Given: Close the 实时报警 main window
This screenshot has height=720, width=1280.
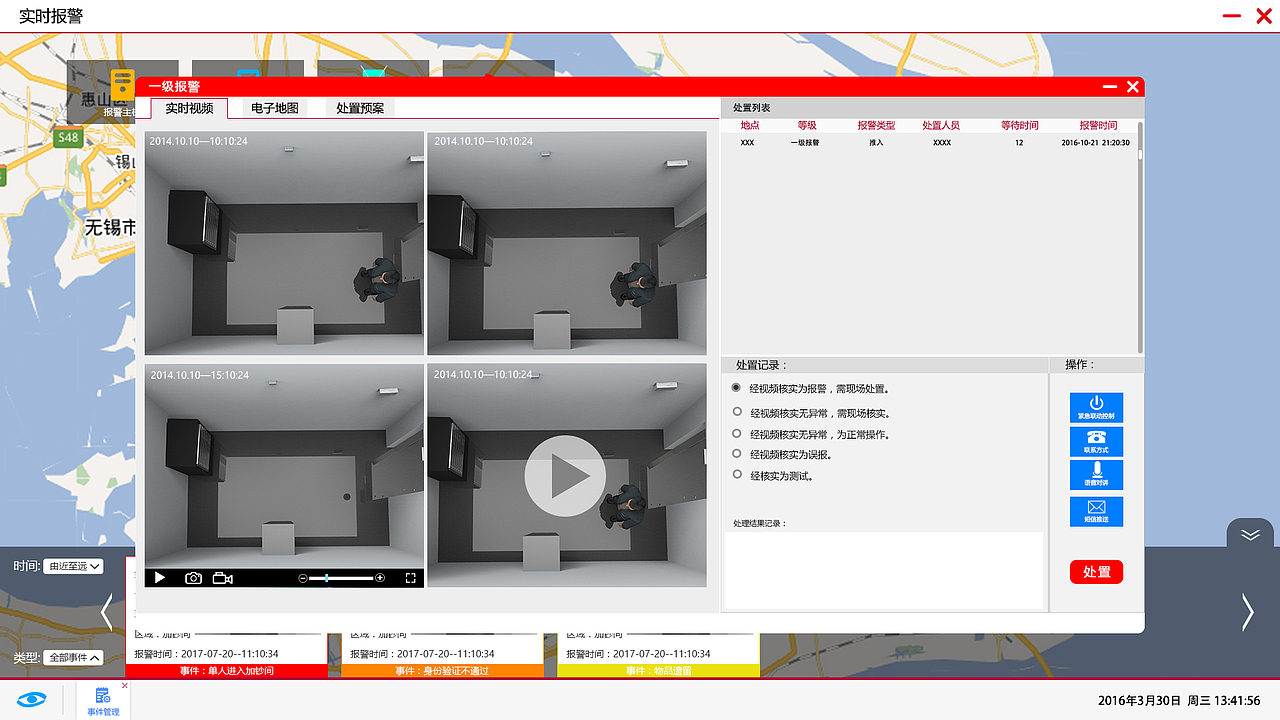Looking at the screenshot, I should (1264, 16).
